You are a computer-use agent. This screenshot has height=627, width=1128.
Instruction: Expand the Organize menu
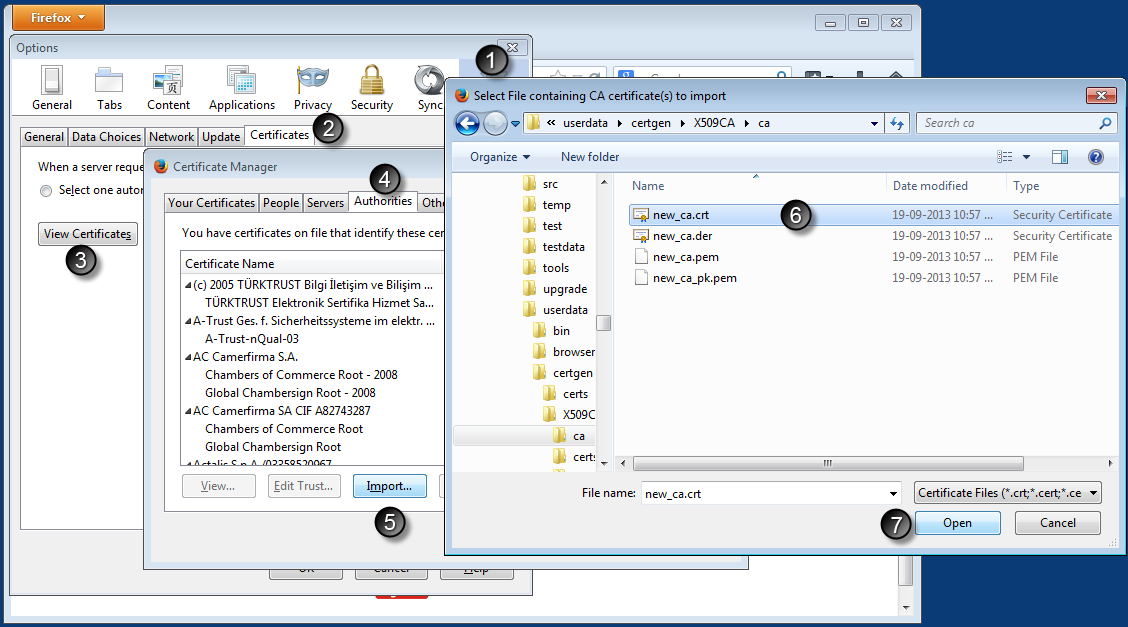click(x=500, y=157)
